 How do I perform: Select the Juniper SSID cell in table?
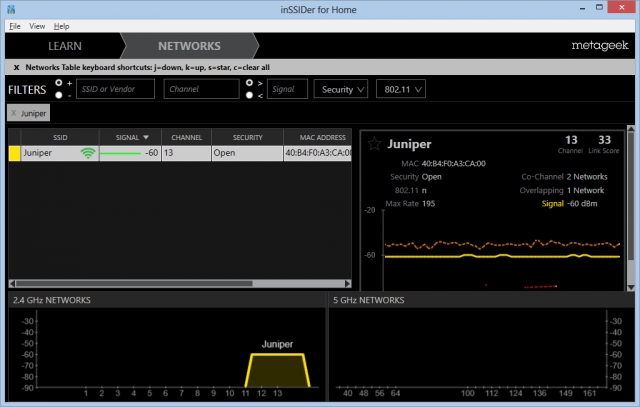(60, 153)
